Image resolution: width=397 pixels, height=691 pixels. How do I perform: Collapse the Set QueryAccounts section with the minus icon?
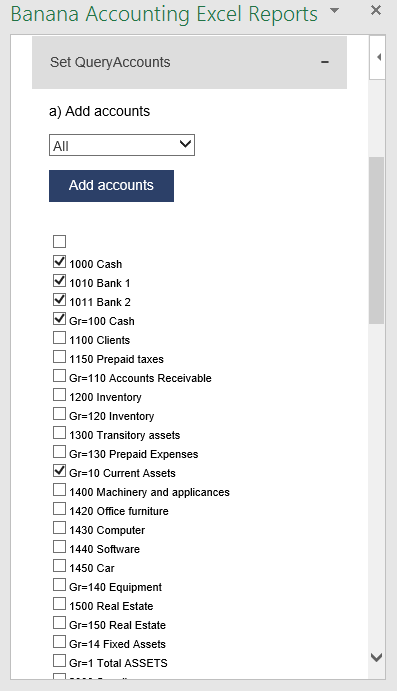pos(325,62)
